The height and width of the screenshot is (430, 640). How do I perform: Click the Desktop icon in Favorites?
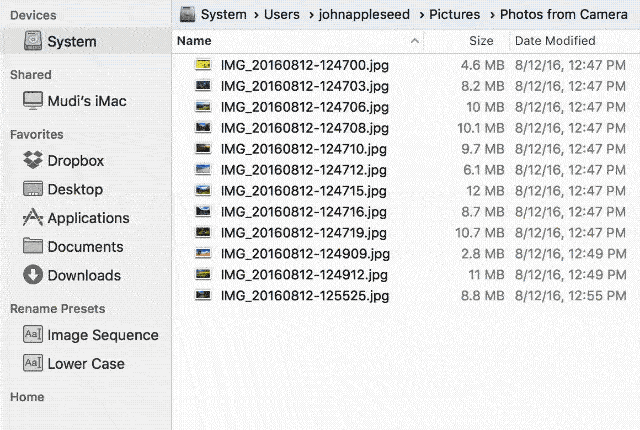[33, 189]
